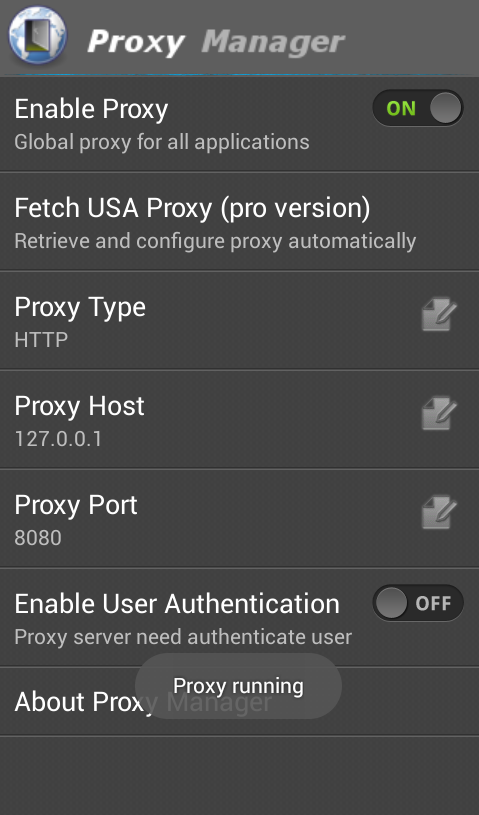Click the edit icon beside Proxy Port
This screenshot has height=815, width=479.
(439, 512)
